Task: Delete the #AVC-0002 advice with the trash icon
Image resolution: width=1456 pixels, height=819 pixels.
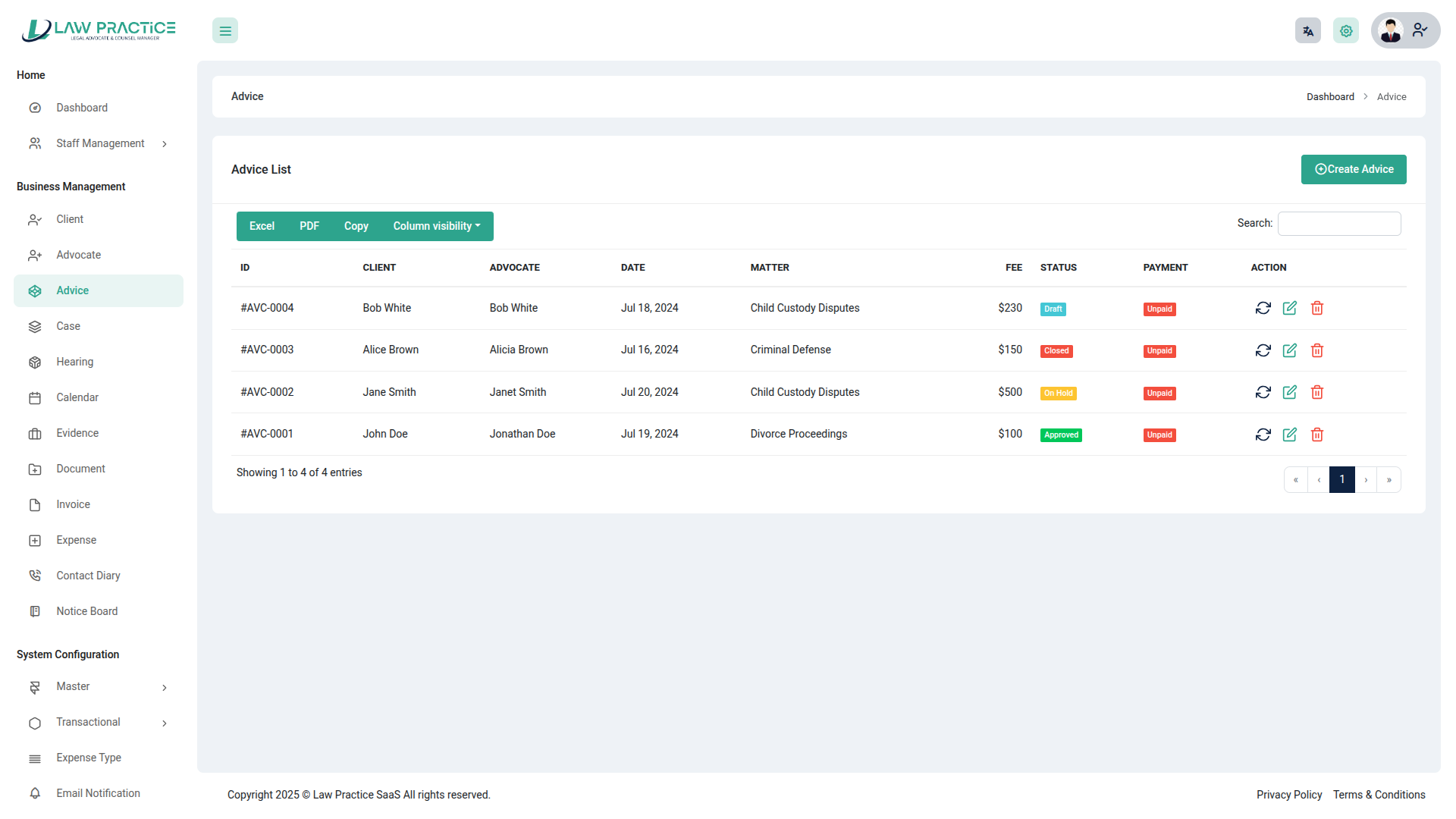Action: tap(1317, 392)
